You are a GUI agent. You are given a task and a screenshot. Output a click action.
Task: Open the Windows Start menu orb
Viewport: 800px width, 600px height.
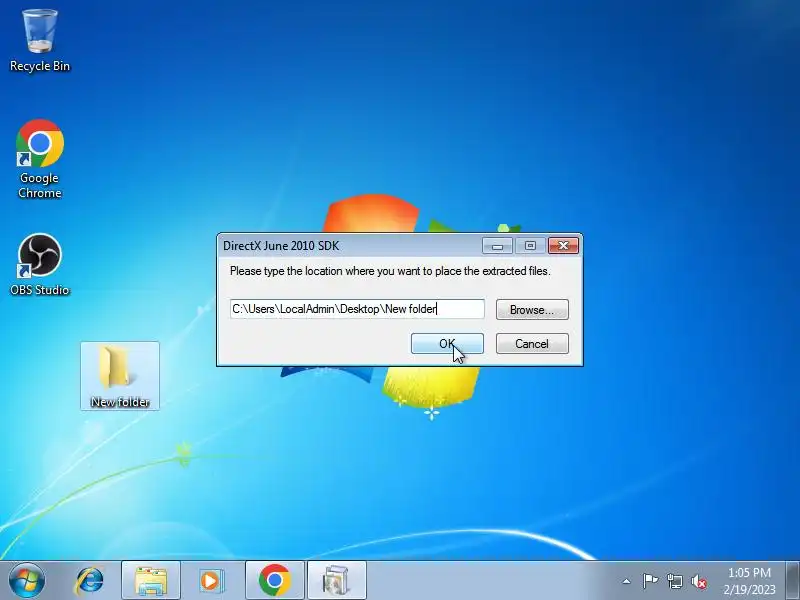tap(27, 580)
